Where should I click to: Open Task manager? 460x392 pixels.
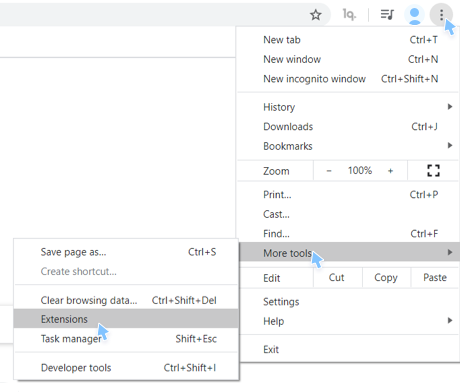pos(126,339)
